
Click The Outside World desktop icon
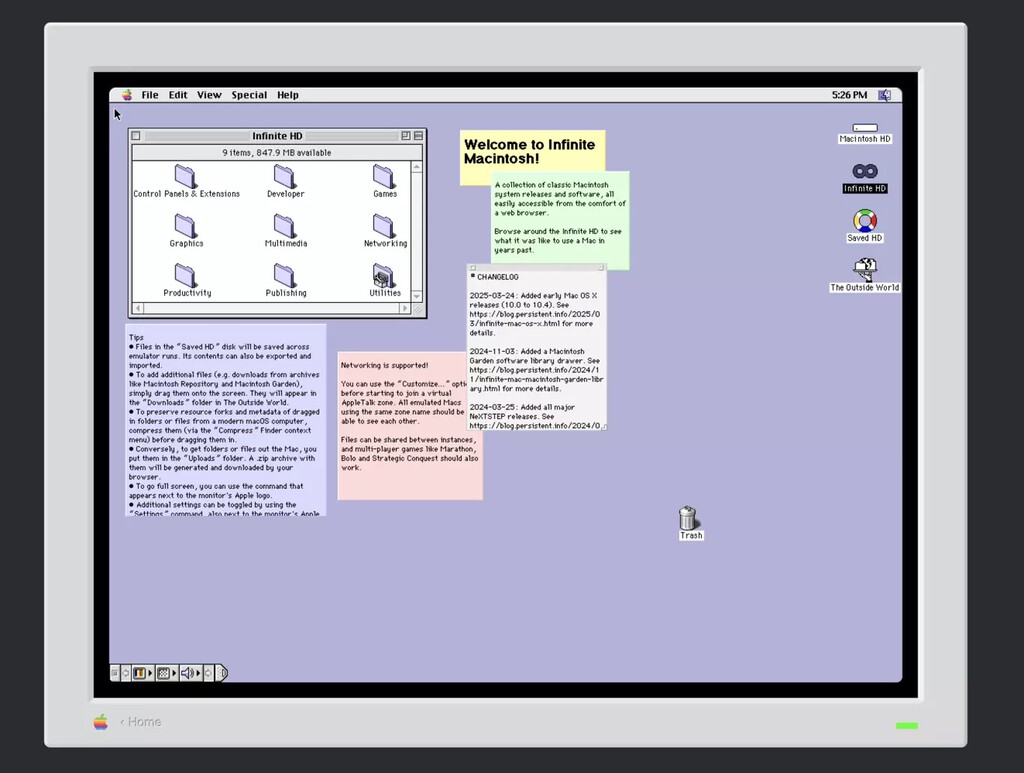(865, 269)
